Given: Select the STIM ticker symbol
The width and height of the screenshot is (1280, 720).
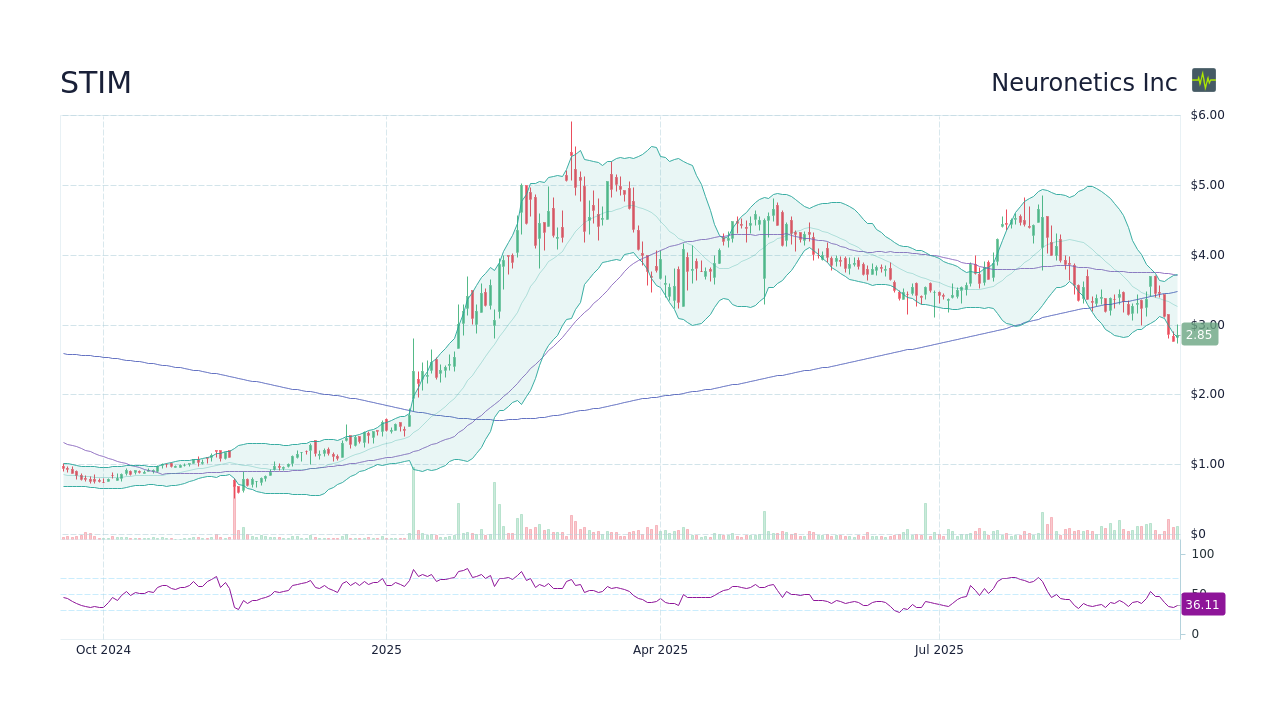Looking at the screenshot, I should click(x=96, y=83).
